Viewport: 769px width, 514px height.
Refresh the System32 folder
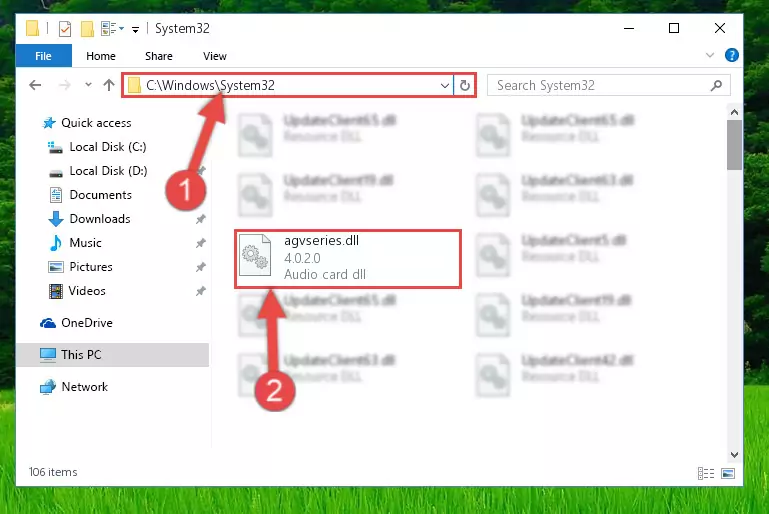pyautogui.click(x=464, y=86)
